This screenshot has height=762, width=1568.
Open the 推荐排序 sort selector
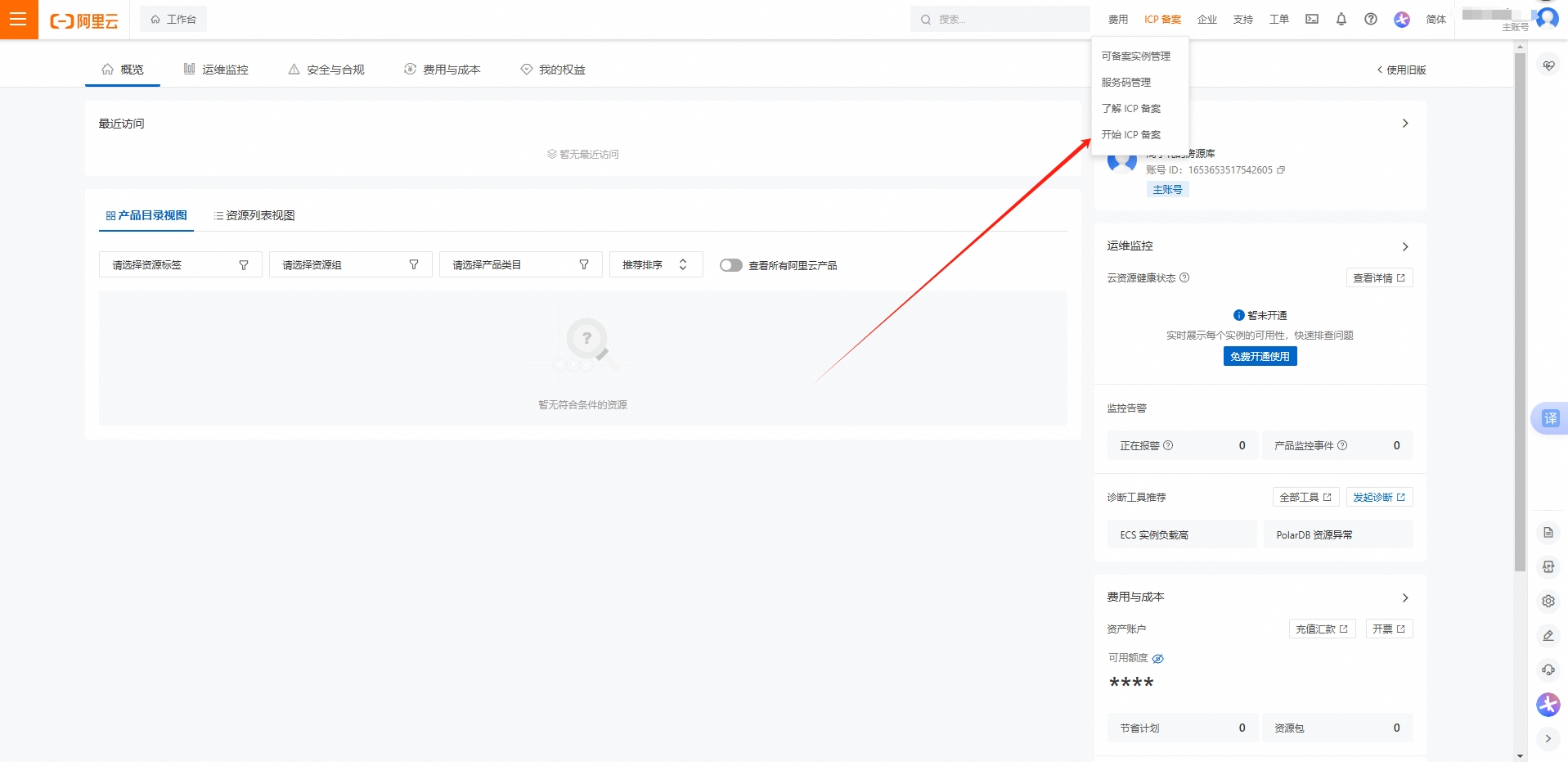coord(654,264)
